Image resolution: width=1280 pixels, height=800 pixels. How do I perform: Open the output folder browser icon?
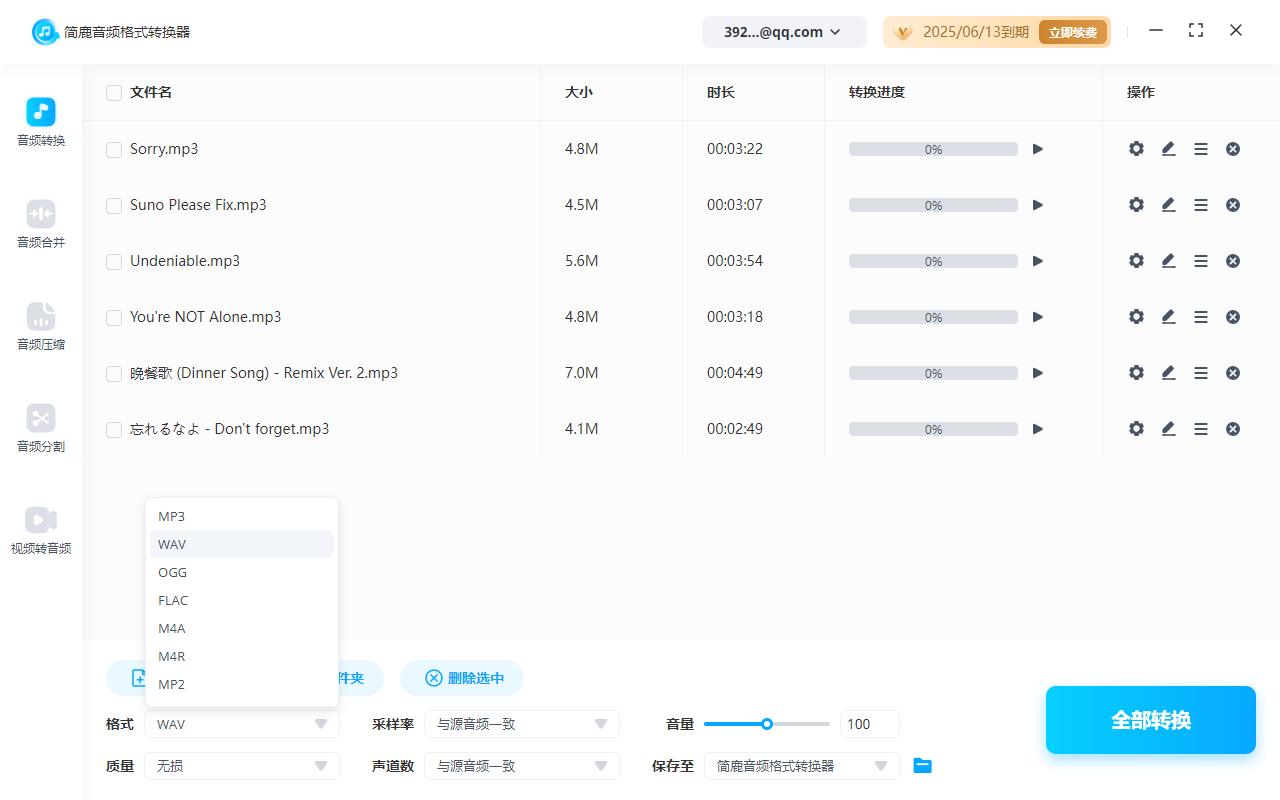pos(922,765)
